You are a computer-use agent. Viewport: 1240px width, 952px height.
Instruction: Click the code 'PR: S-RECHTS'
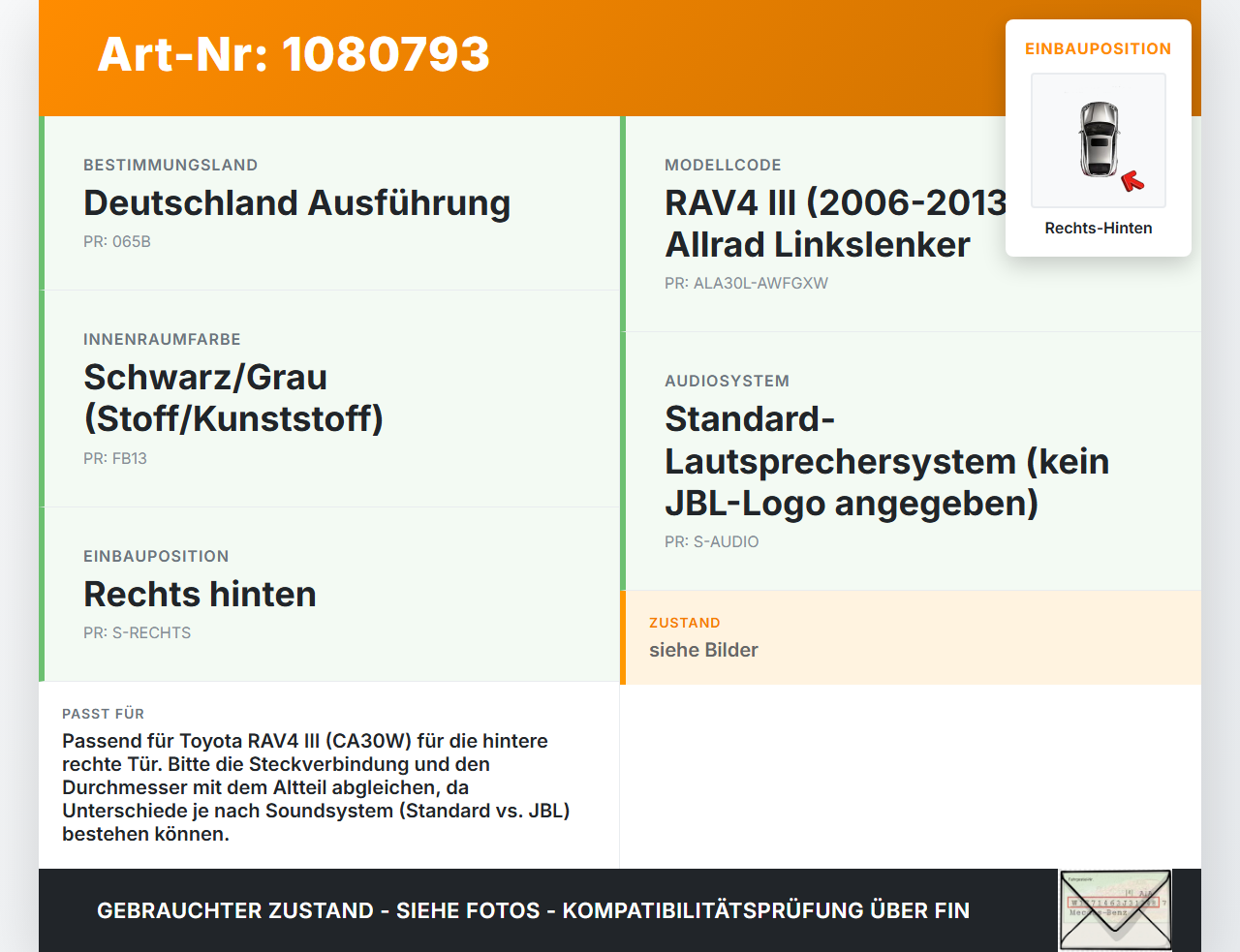[137, 633]
